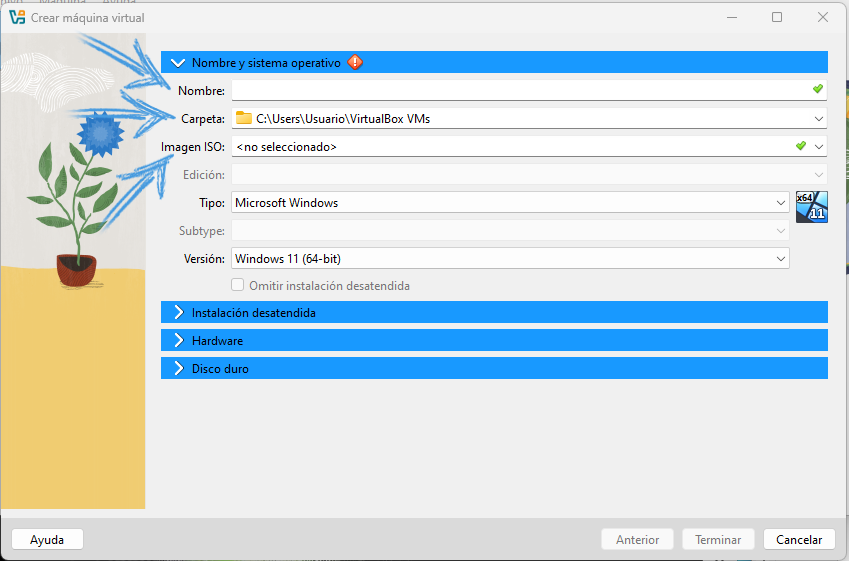The image size is (849, 561).
Task: Click the green checkmark in Imagen ISO field
Action: [x=800, y=146]
